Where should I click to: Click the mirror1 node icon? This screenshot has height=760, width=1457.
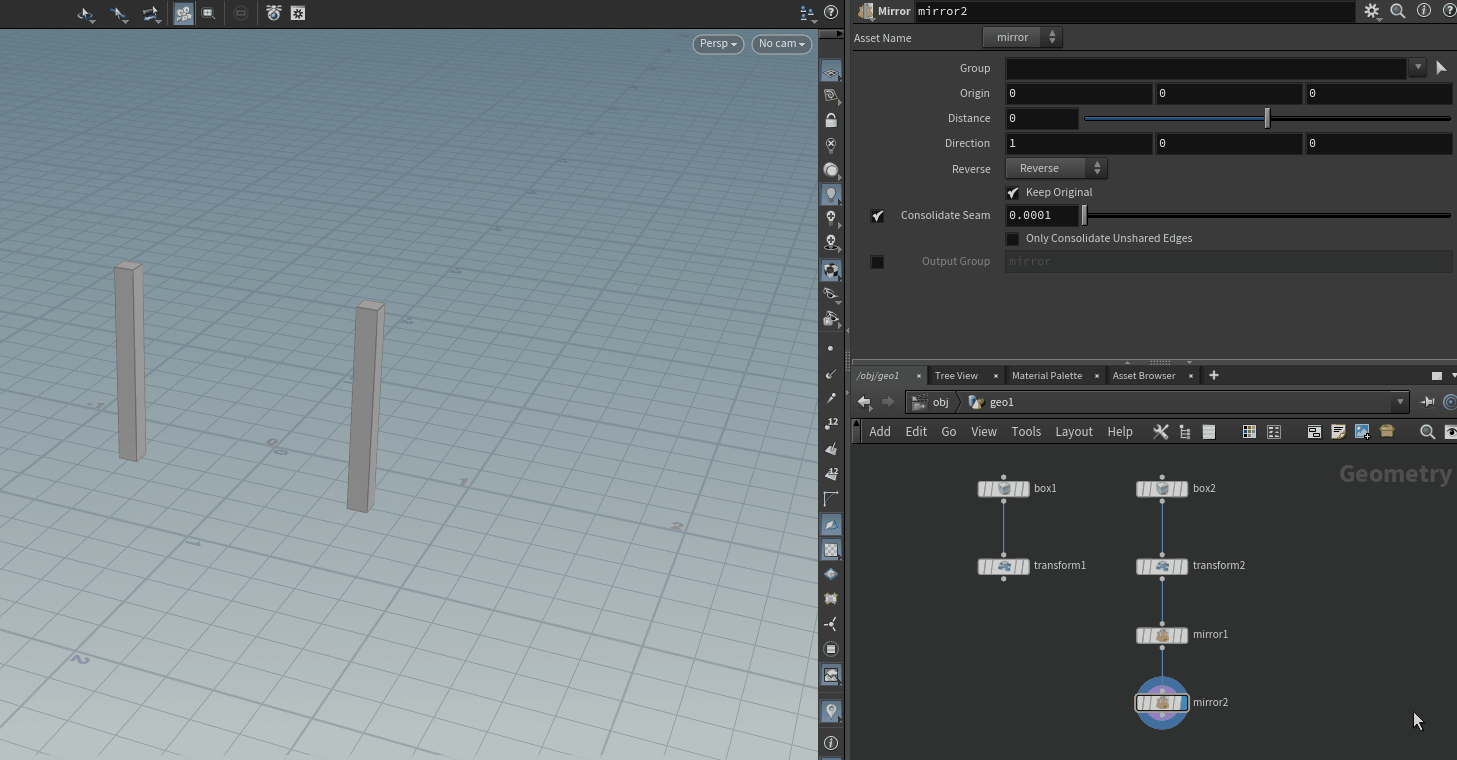[x=1162, y=635]
